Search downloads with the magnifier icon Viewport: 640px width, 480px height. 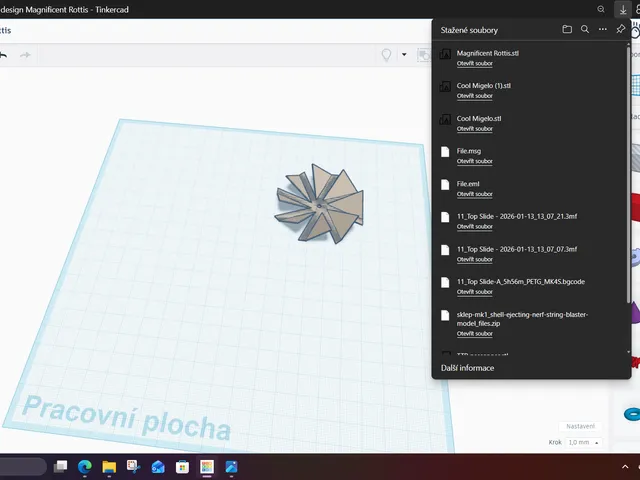[585, 29]
